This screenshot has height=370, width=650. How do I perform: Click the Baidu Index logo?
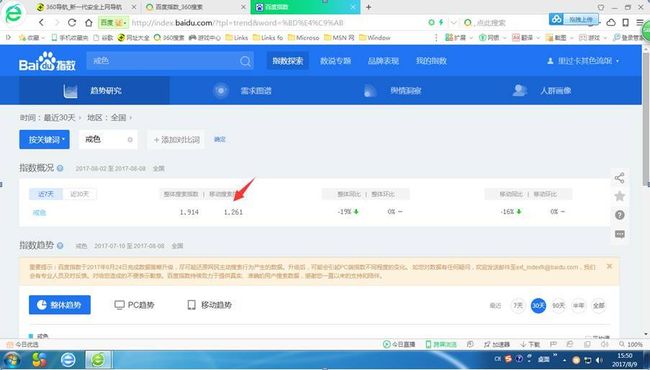pyautogui.click(x=47, y=61)
